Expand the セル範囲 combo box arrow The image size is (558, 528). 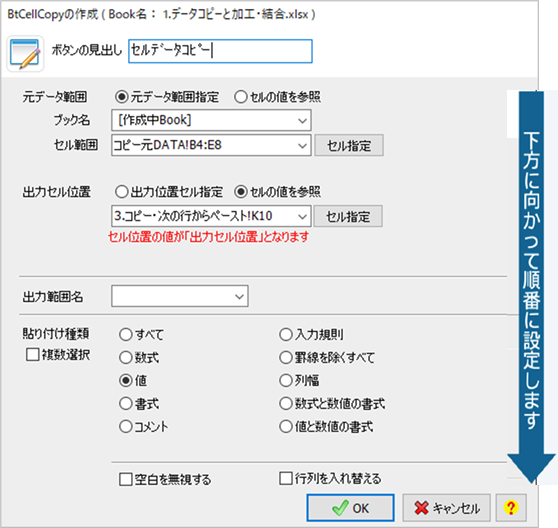pos(302,145)
